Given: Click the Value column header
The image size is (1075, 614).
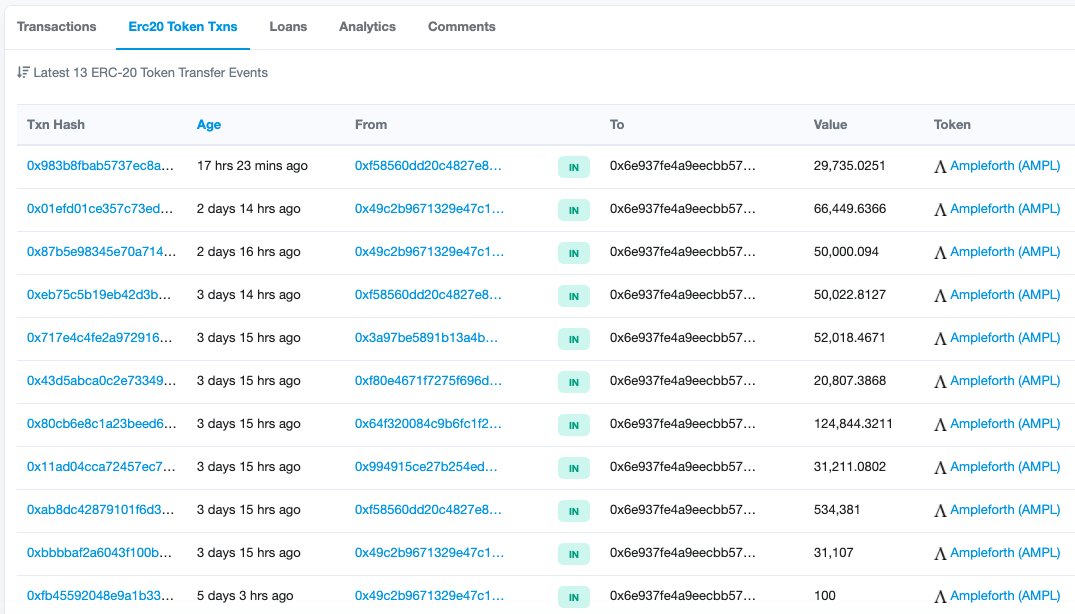Looking at the screenshot, I should (830, 125).
